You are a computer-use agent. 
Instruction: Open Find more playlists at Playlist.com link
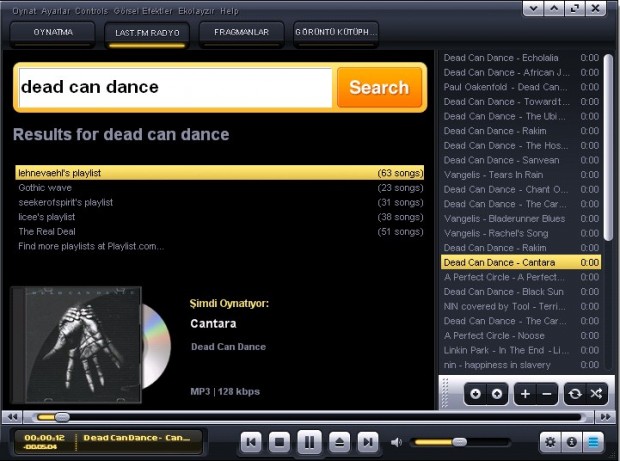pyautogui.click(x=91, y=246)
